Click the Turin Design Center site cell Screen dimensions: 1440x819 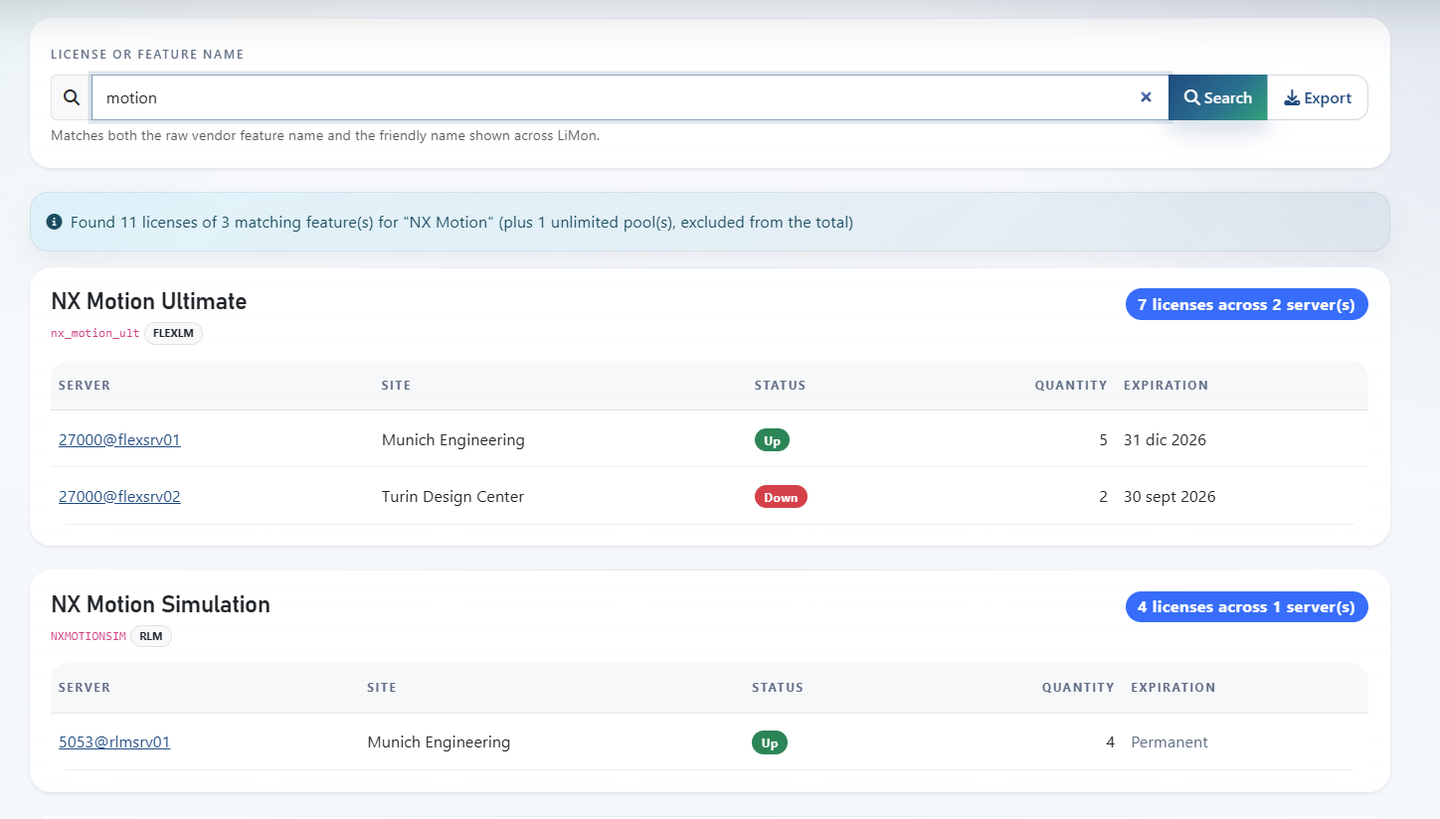click(x=453, y=496)
